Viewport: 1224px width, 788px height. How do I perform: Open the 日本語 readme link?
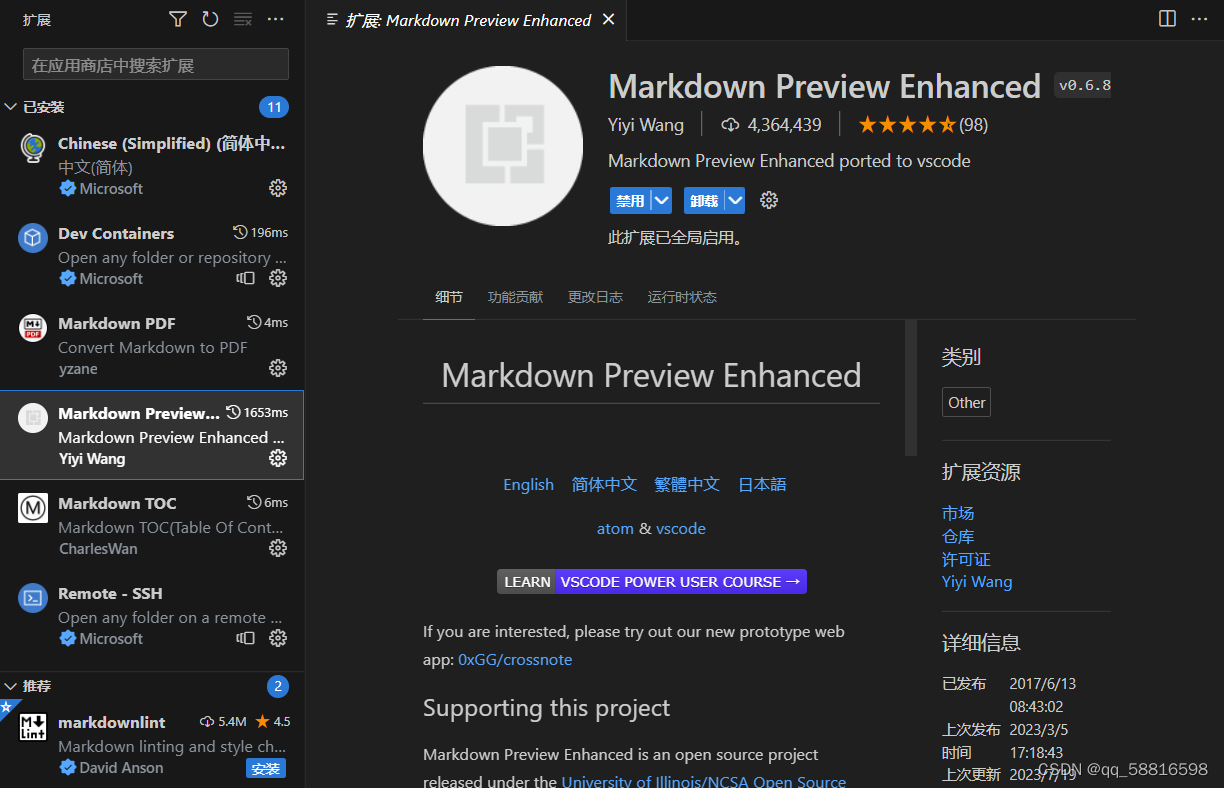[x=762, y=484]
